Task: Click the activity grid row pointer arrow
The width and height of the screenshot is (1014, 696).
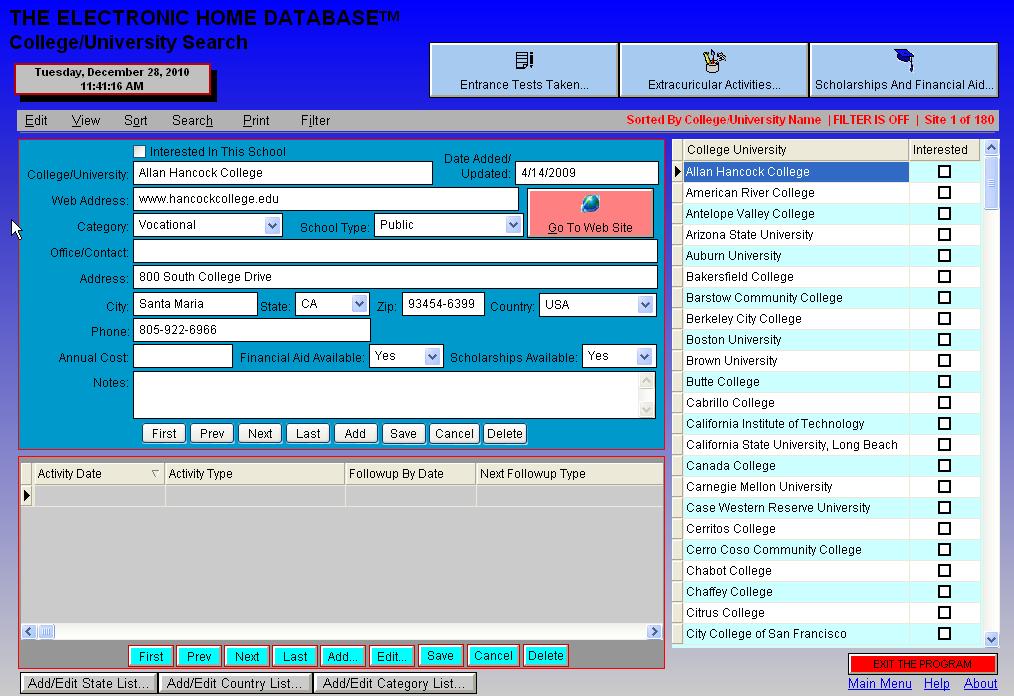Action: [x=27, y=495]
